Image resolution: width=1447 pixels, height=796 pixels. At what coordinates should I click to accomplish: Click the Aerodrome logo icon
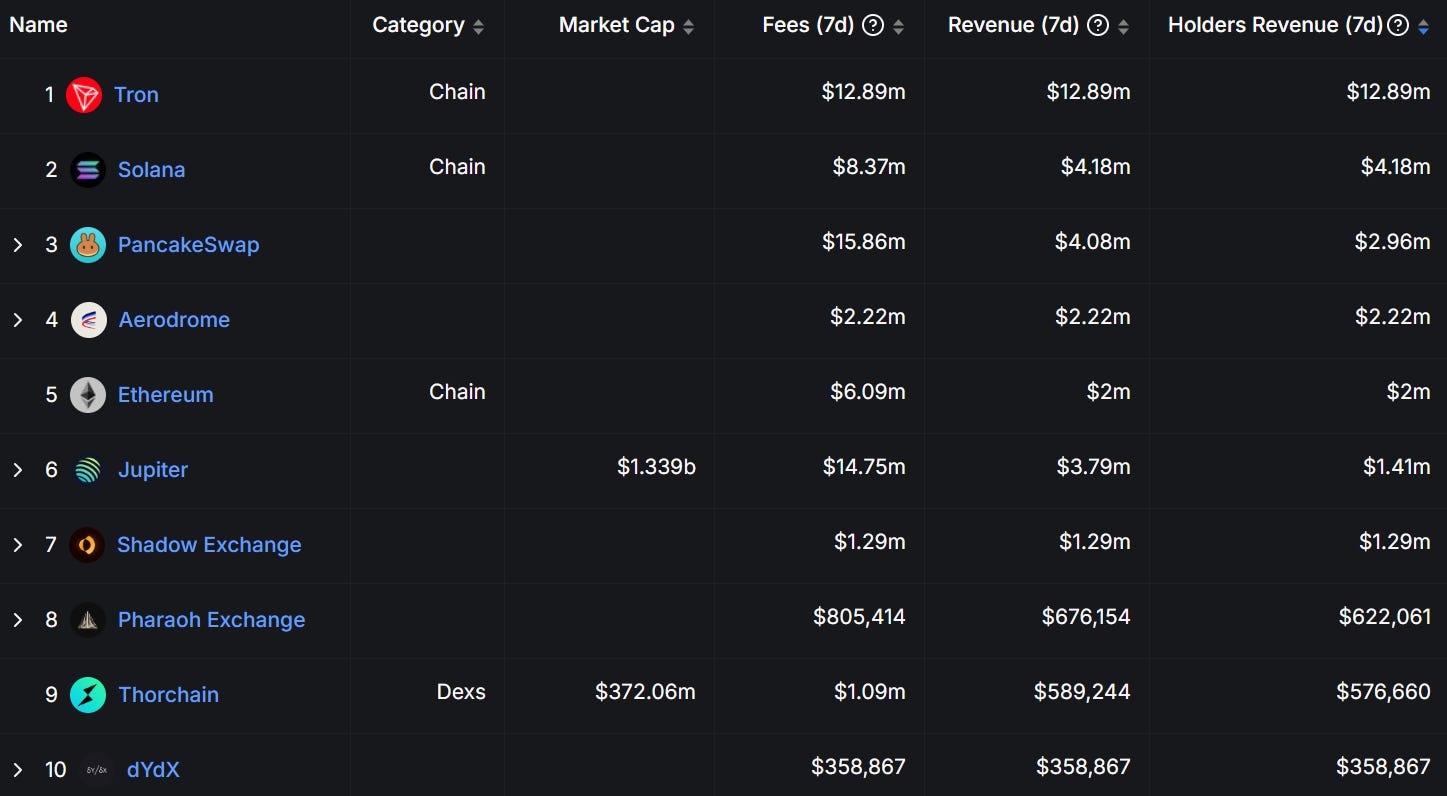(89, 320)
